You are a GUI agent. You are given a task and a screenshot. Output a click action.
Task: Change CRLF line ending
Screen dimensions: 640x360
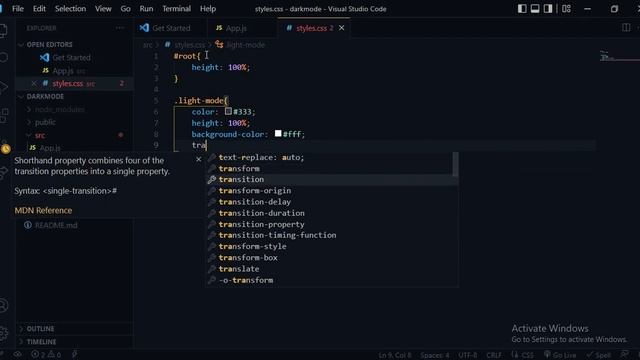tap(494, 355)
